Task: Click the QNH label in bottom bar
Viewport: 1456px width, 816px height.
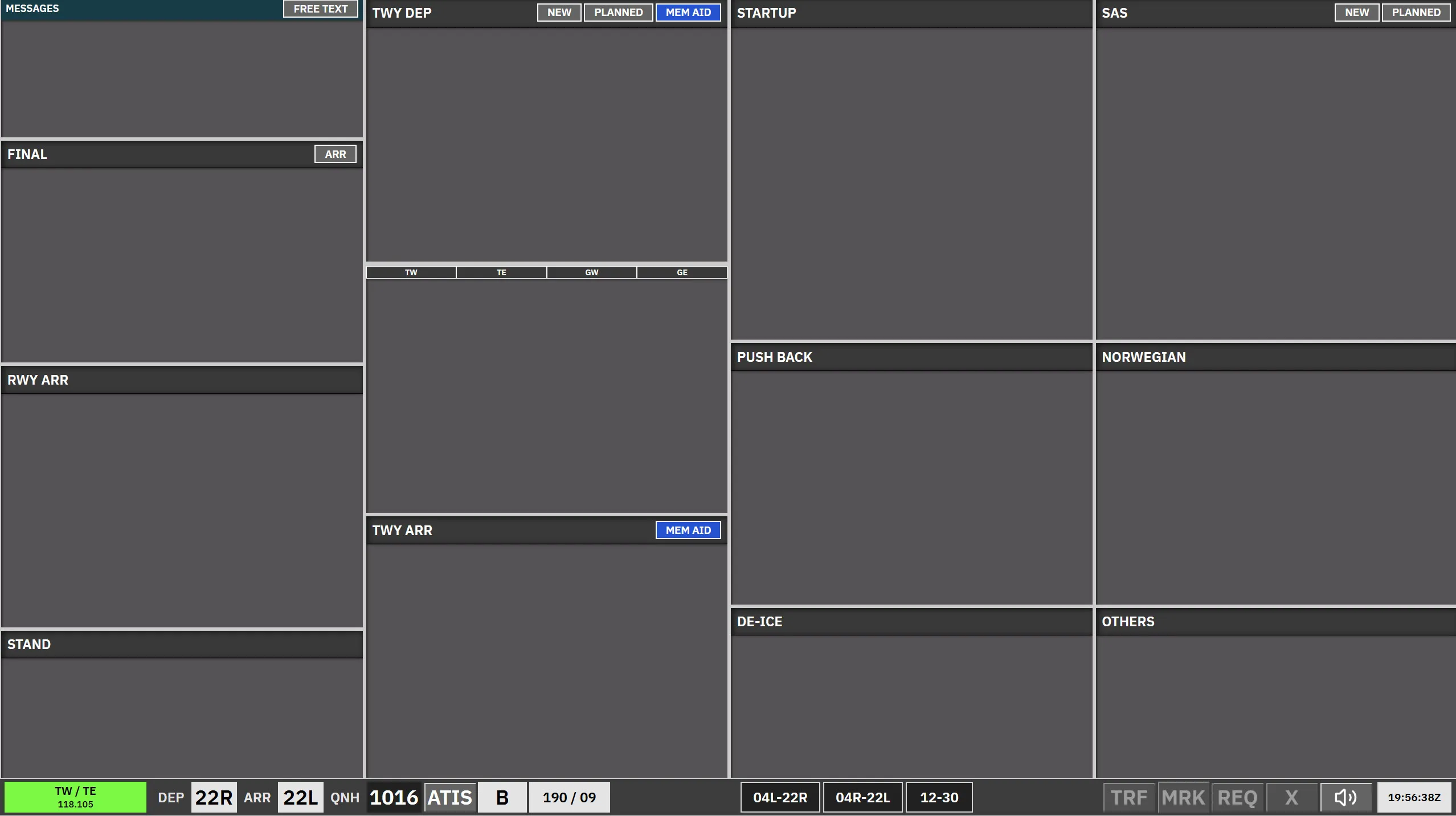Action: tap(345, 798)
